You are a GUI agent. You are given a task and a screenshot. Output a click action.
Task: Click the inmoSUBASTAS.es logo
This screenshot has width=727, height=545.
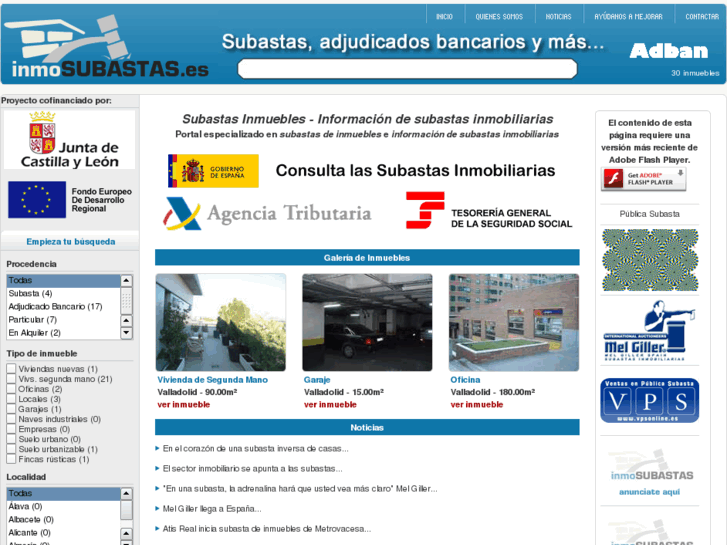[107, 46]
